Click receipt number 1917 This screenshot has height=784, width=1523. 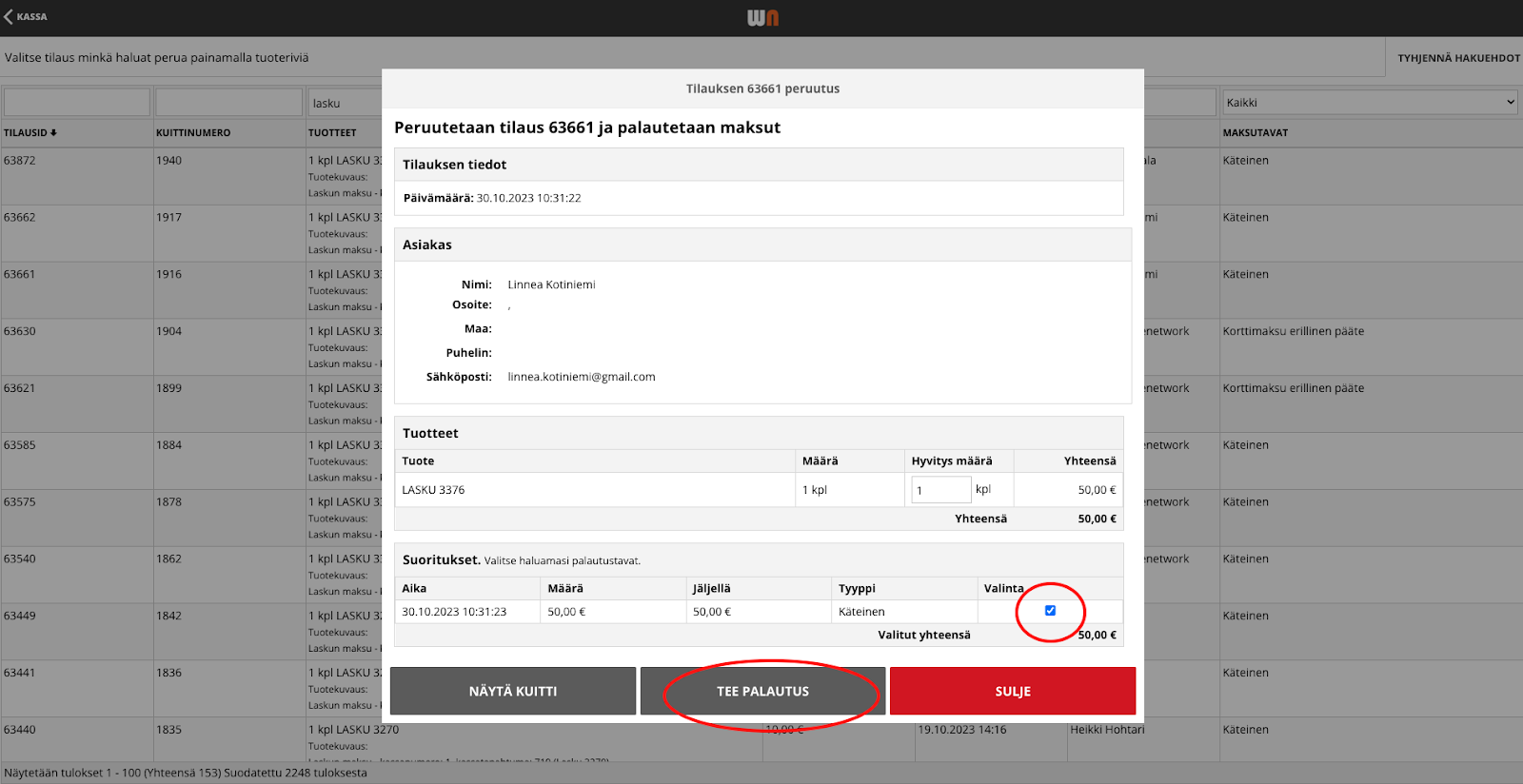[x=168, y=218]
